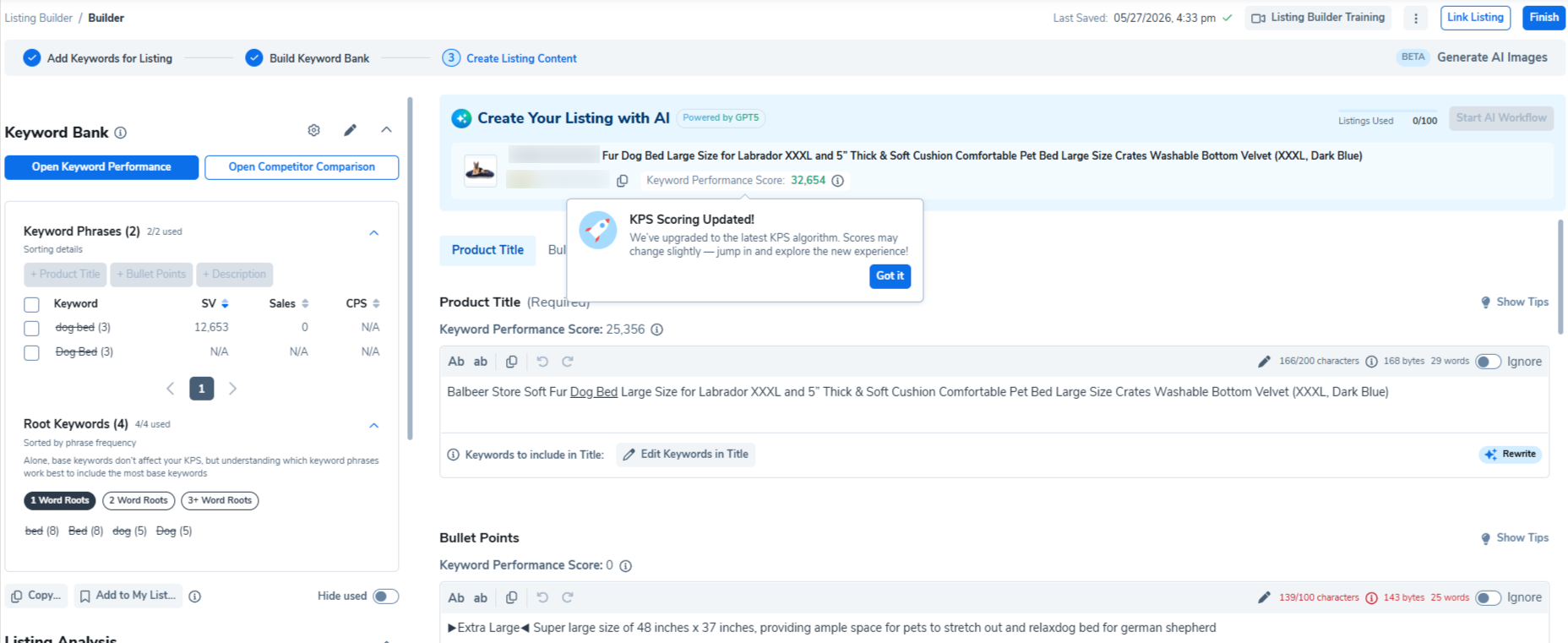The width and height of the screenshot is (1568, 643).
Task: Check the select-all Keyword checkbox
Action: [32, 305]
